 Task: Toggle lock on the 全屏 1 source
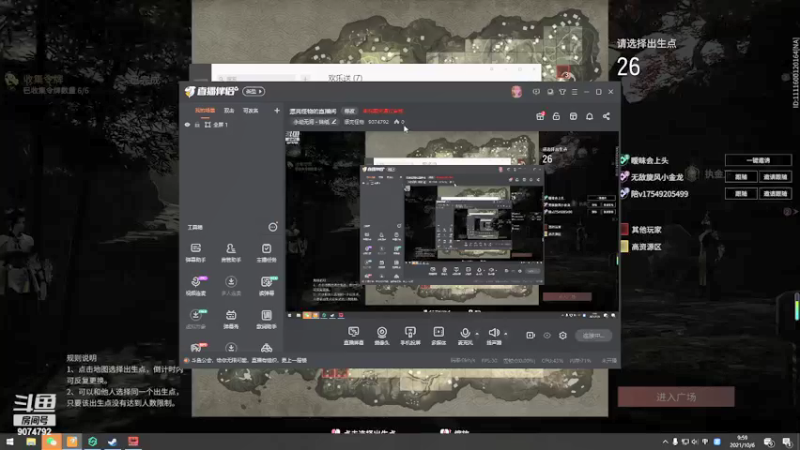tap(197, 124)
